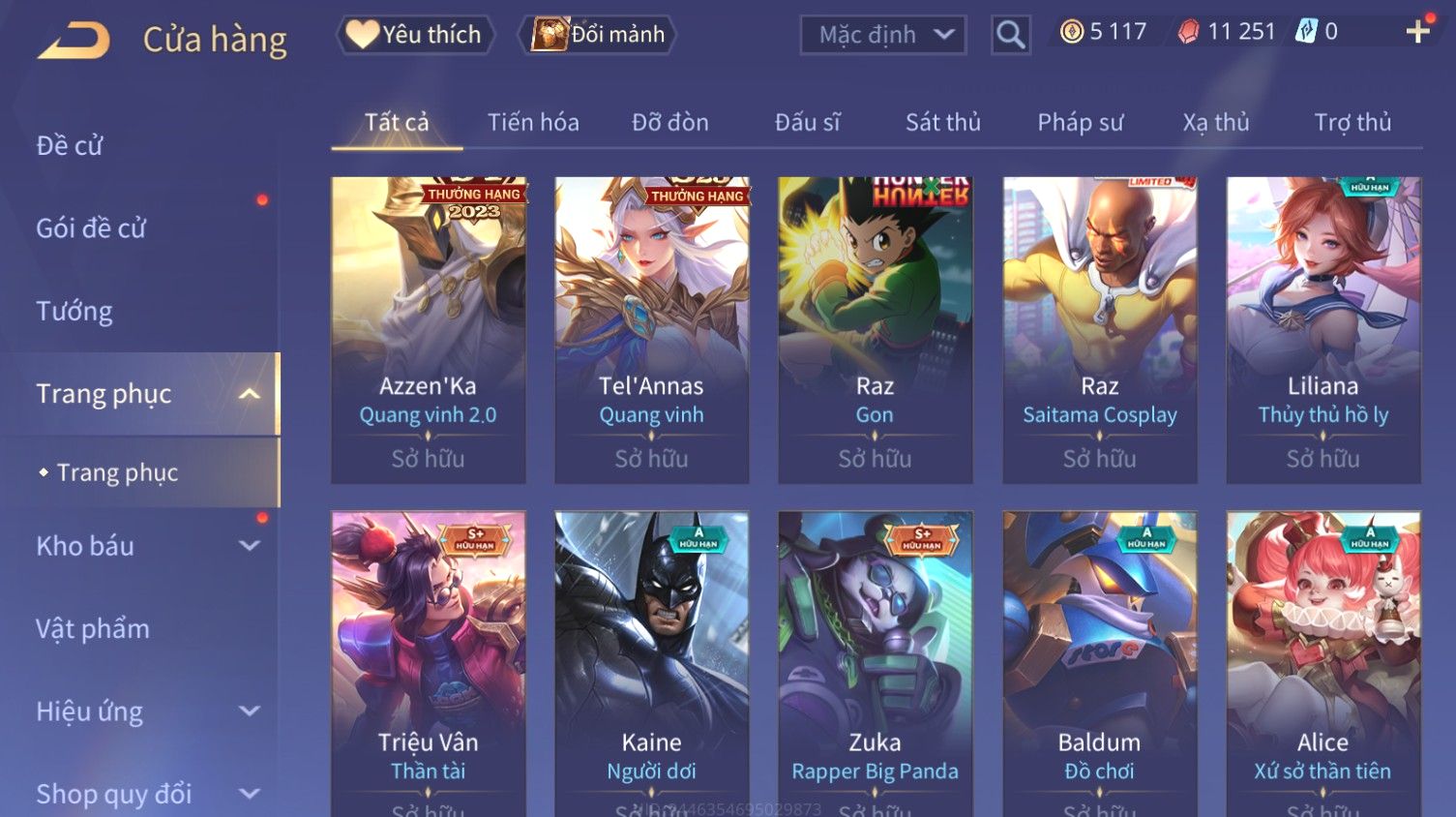Expand the Kho báu sidebar section
1456x817 pixels.
tap(250, 546)
